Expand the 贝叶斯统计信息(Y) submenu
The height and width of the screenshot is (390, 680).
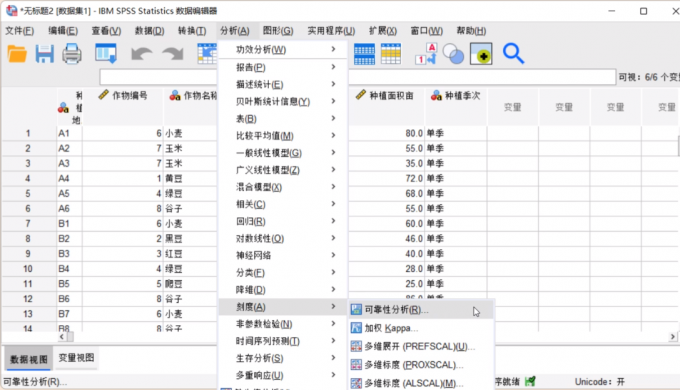pos(283,102)
